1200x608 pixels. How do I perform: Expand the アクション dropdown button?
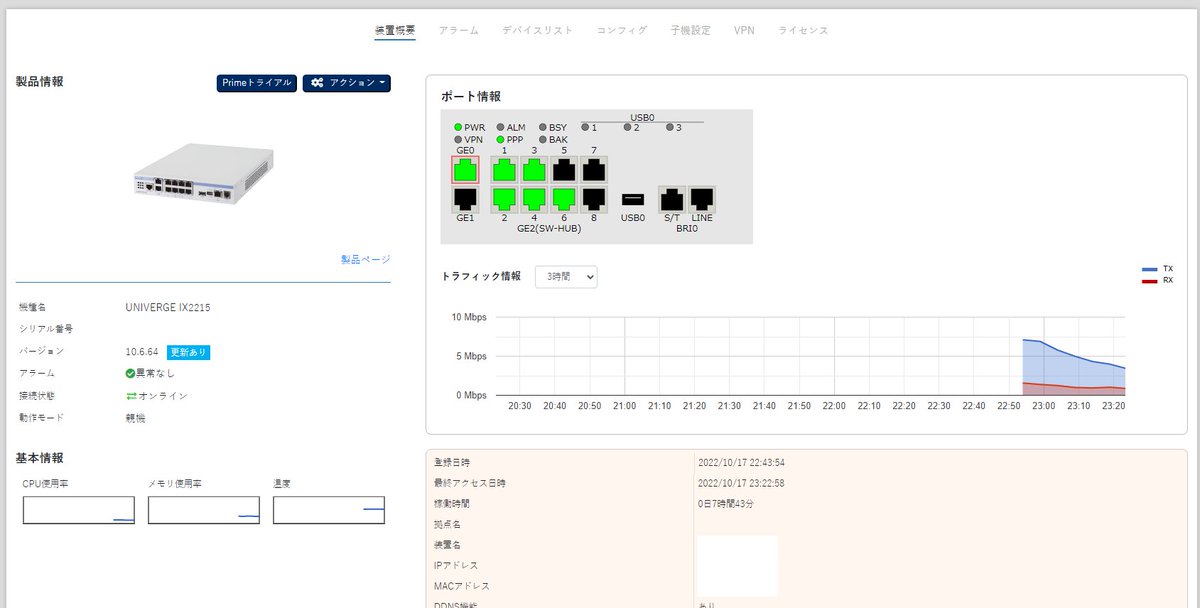point(347,83)
